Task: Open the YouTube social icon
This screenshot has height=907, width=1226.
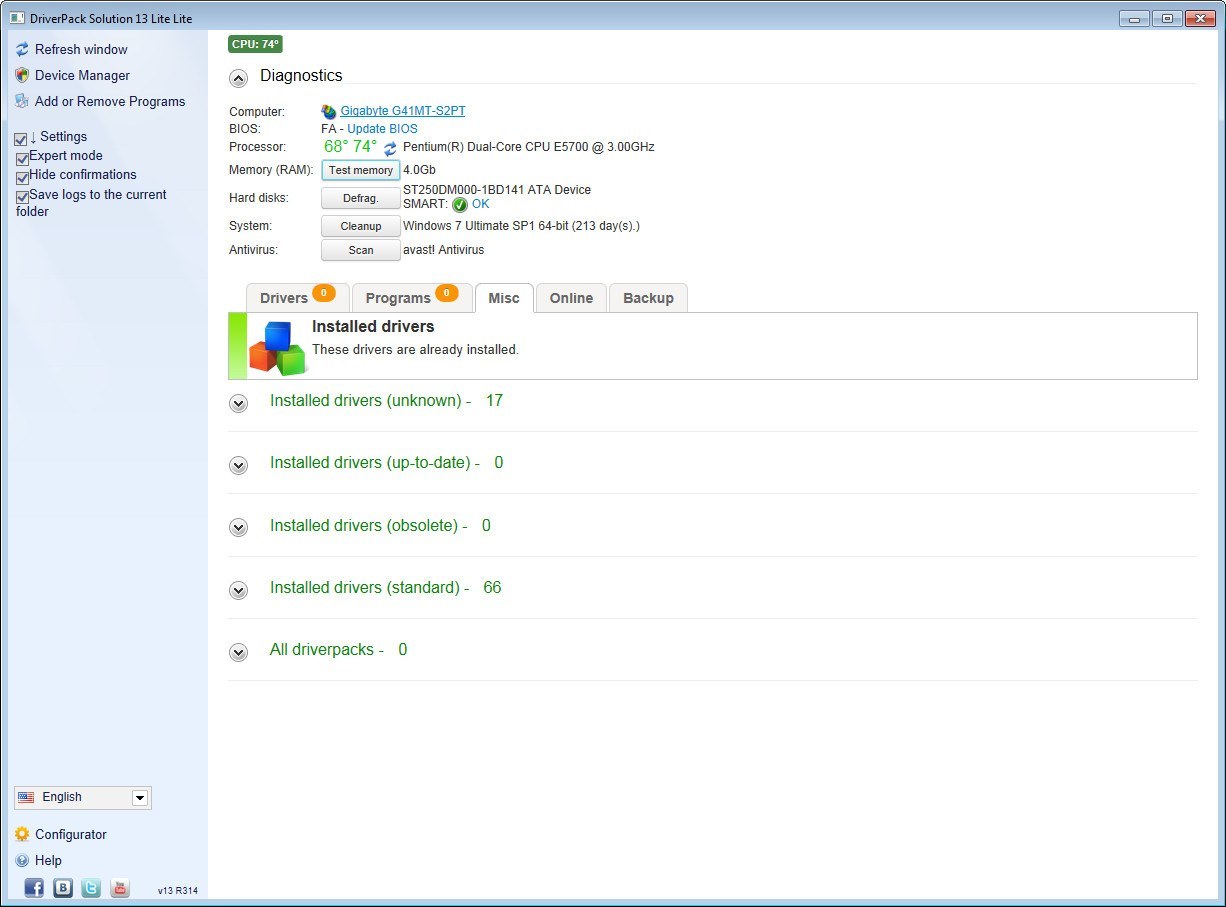Action: [120, 887]
